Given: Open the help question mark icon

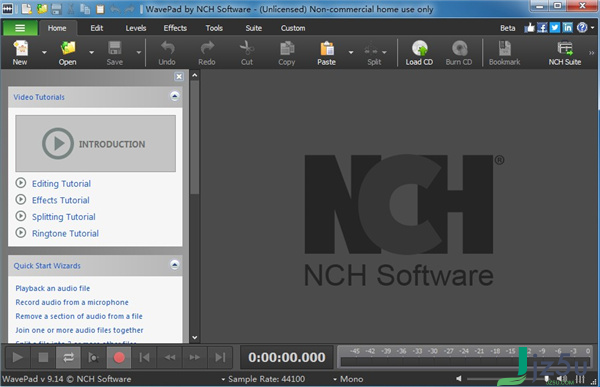Looking at the screenshot, I should click(582, 28).
